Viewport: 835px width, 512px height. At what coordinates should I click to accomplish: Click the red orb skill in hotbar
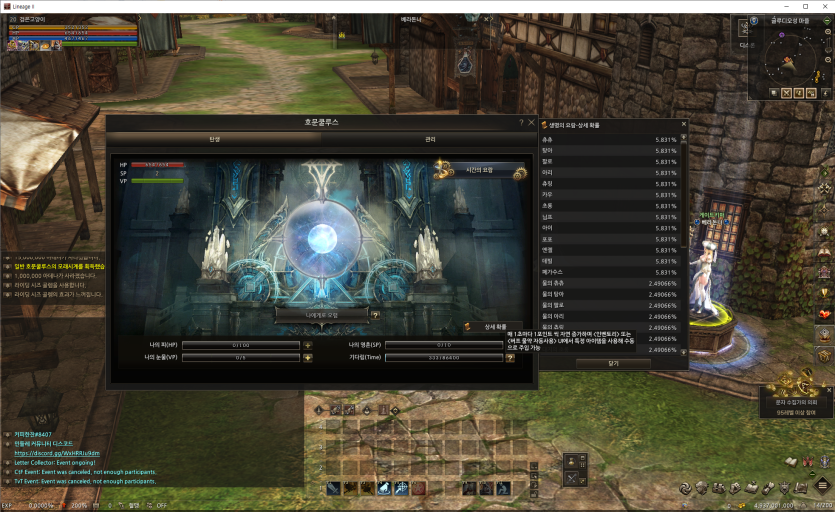click(x=419, y=488)
